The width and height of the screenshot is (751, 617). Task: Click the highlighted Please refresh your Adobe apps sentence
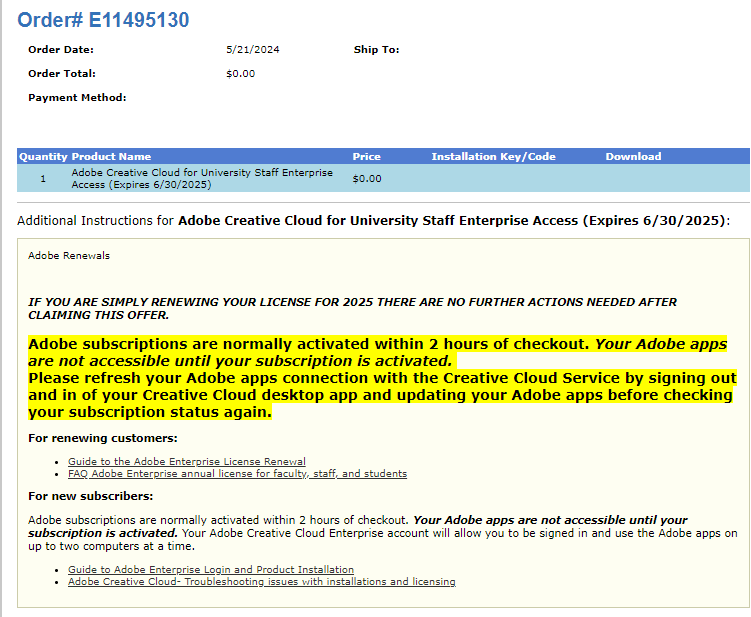pos(382,395)
